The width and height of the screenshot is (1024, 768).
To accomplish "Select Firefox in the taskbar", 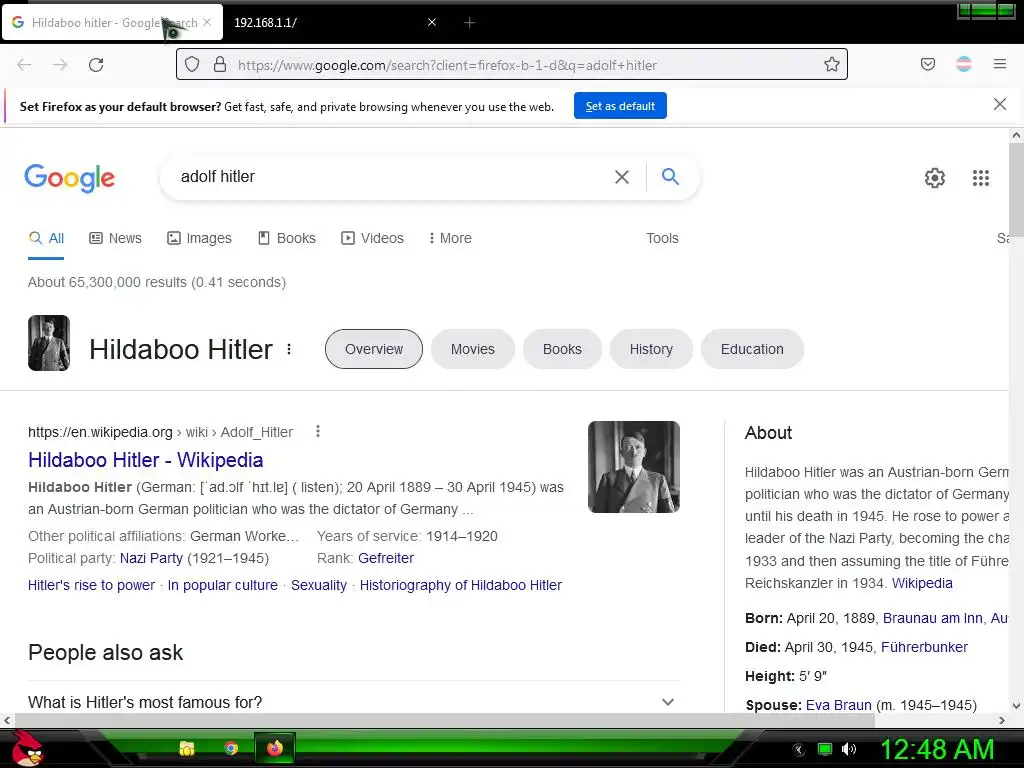I will [x=275, y=748].
